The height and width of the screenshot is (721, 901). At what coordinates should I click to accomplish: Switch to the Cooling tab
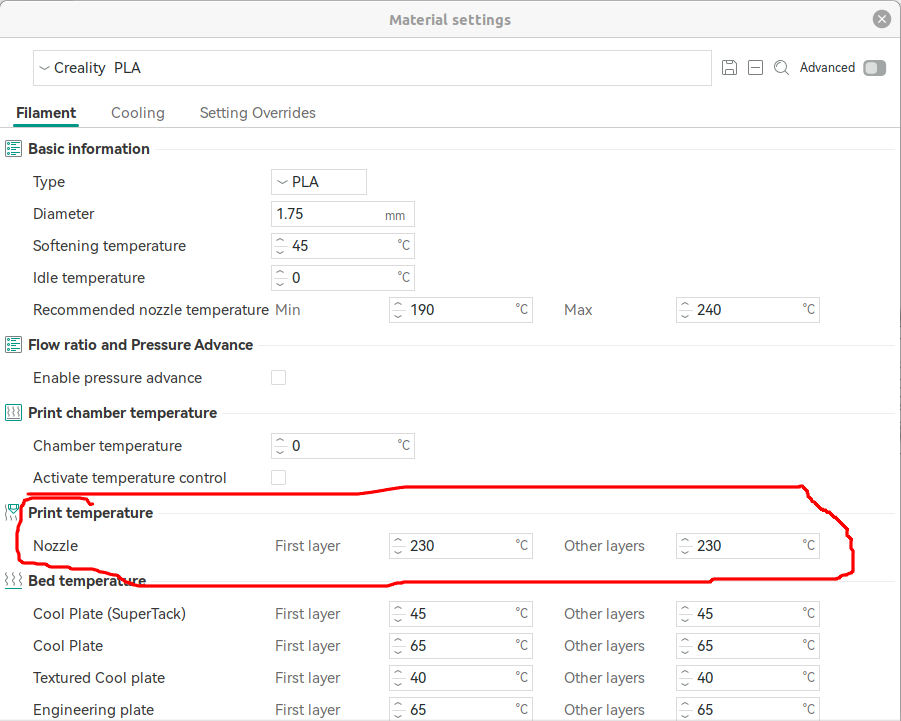tap(138, 113)
